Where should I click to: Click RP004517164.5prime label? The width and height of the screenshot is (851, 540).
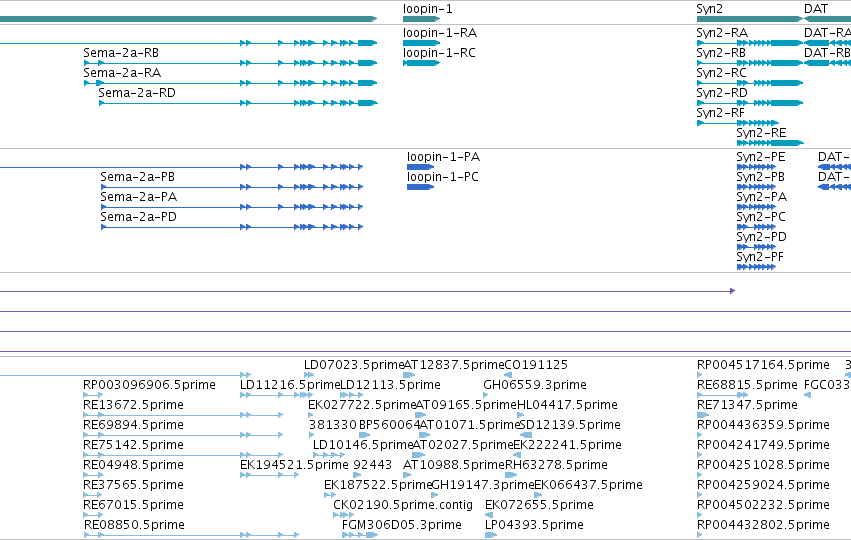point(763,365)
